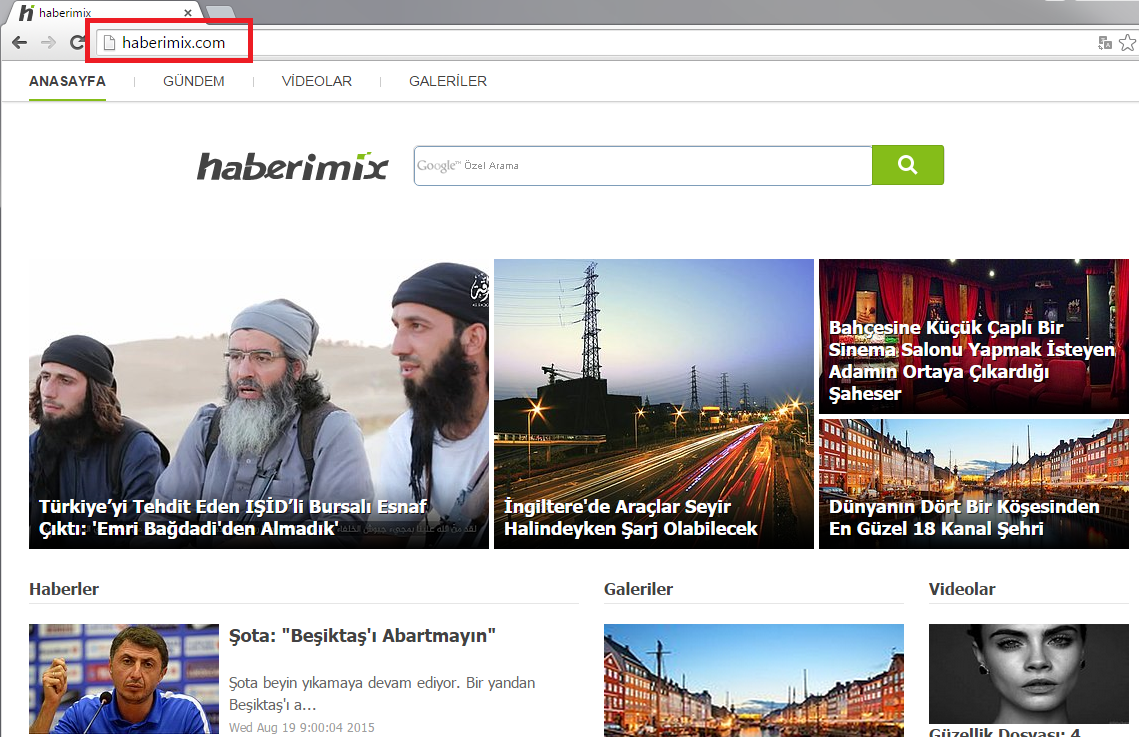Close the haberimix browser tab
Viewport: 1139px width, 737px height.
pyautogui.click(x=189, y=13)
